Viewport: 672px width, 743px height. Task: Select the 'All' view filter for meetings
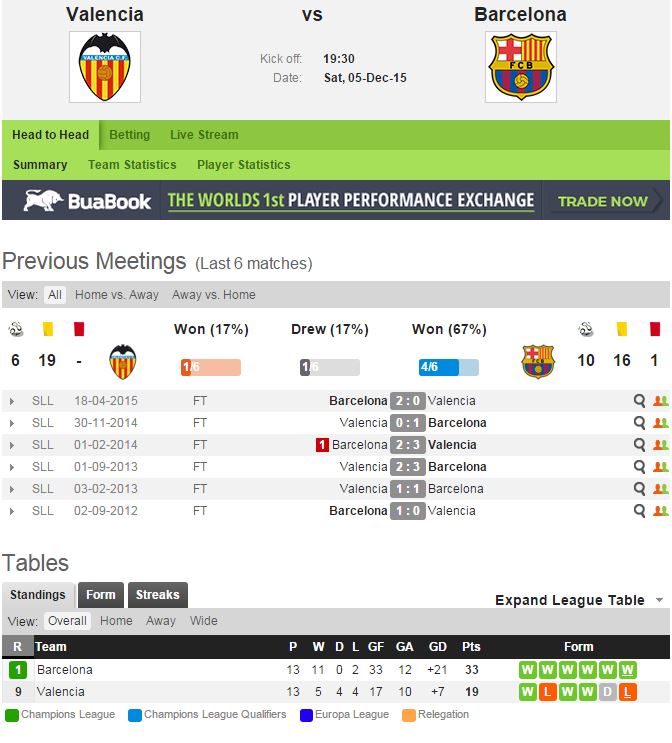click(x=55, y=295)
